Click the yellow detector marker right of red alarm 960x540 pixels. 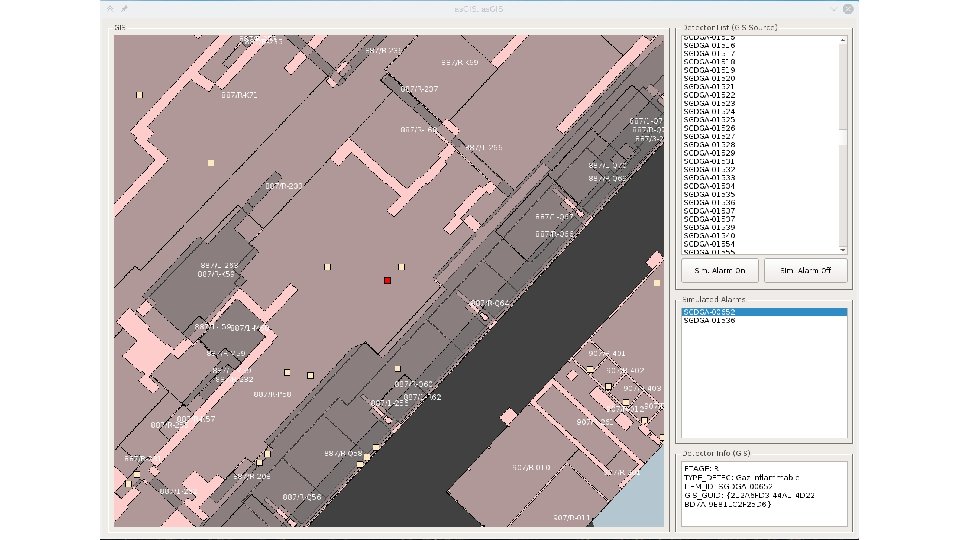click(x=401, y=267)
